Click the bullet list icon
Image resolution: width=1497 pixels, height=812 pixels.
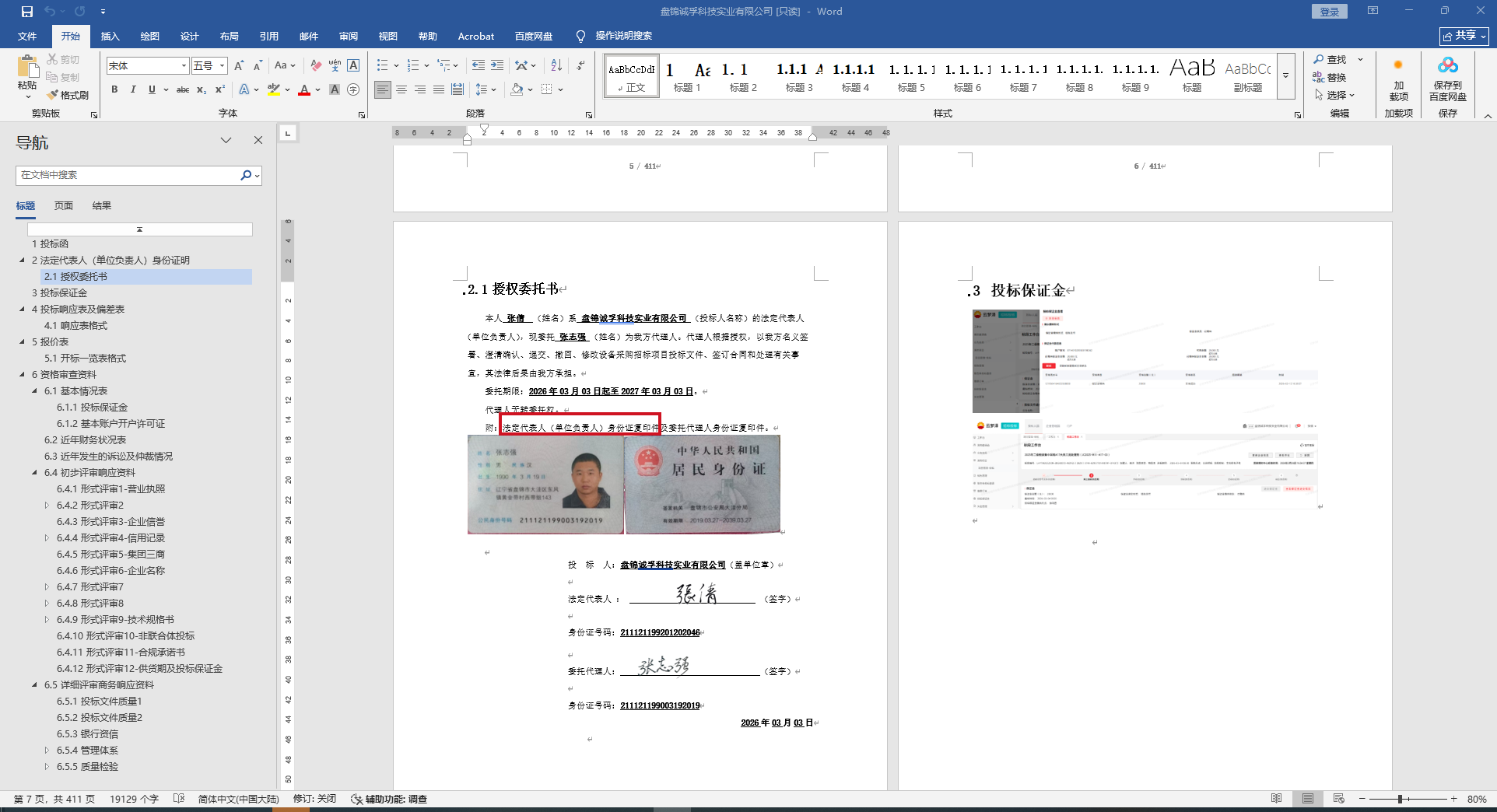[x=382, y=65]
